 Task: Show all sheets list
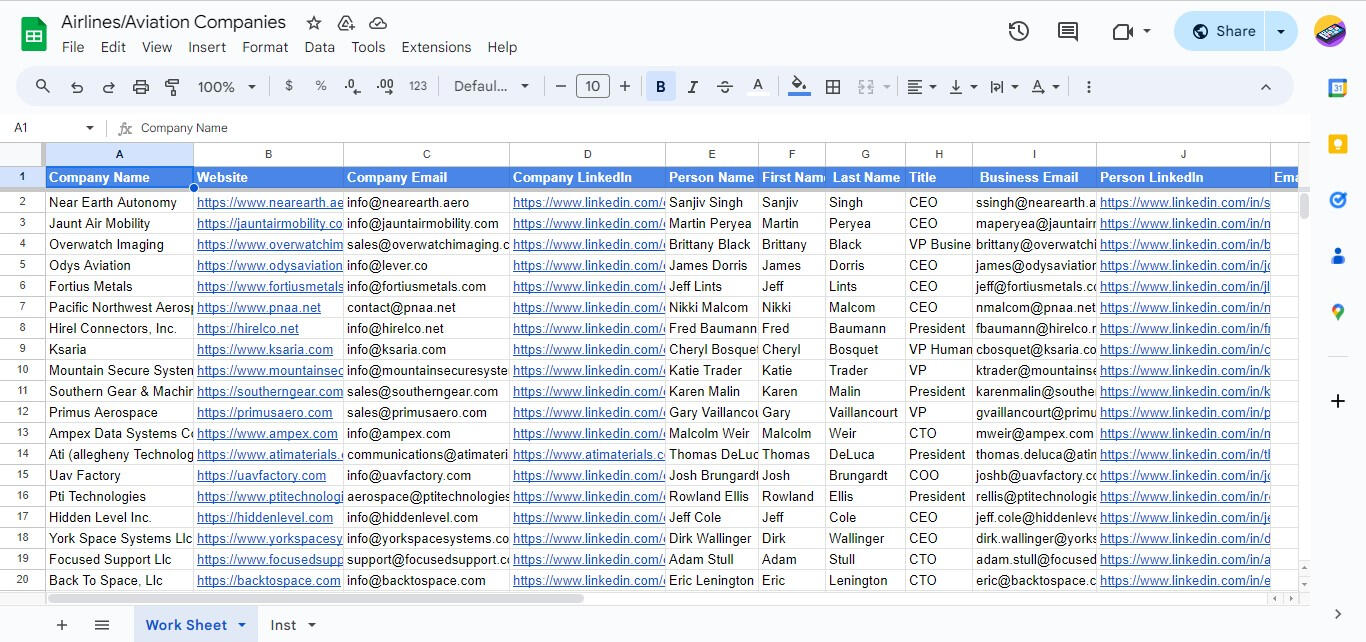[102, 625]
